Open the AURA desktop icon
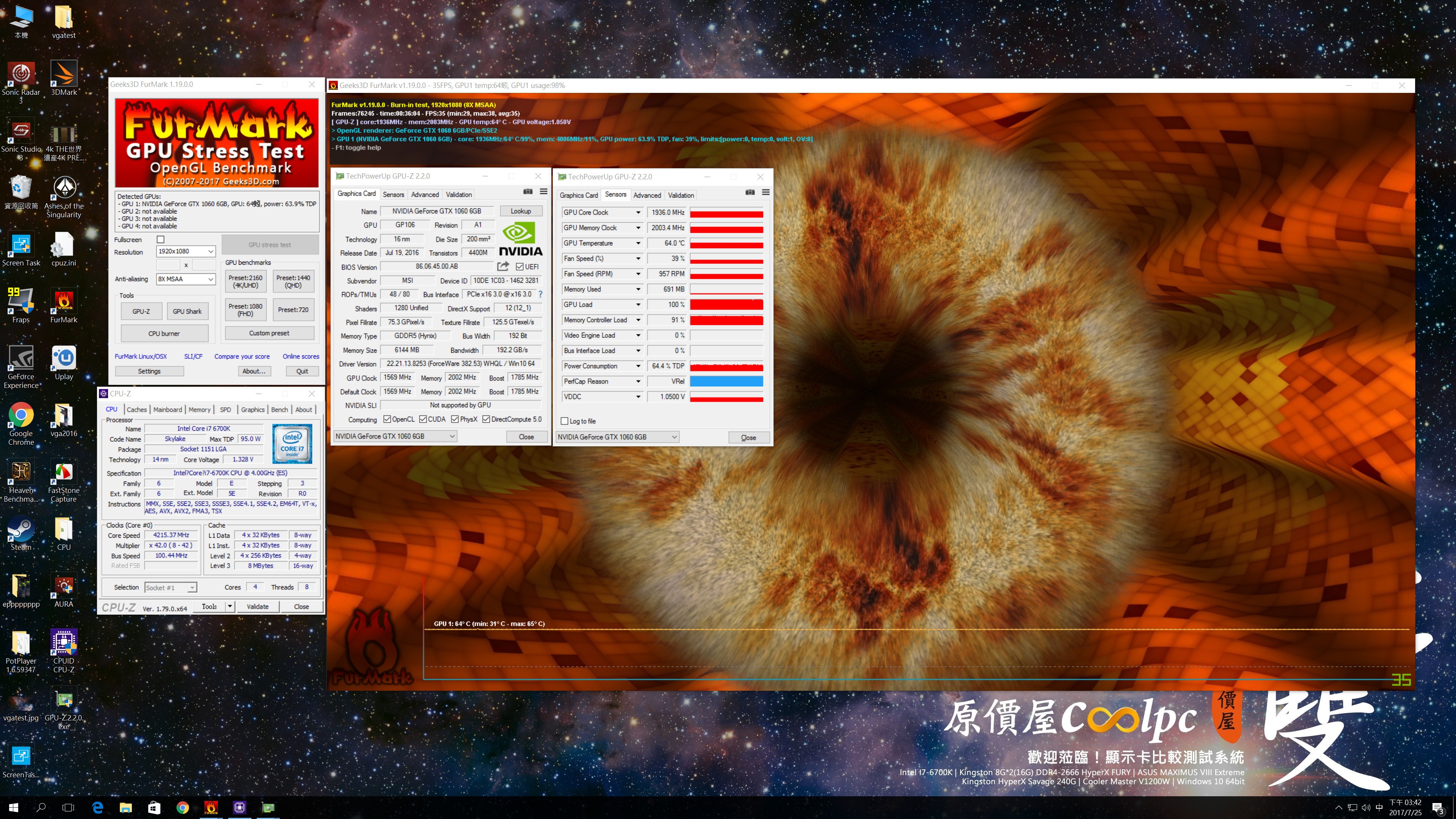Screen dimensions: 1456x819 64,591
